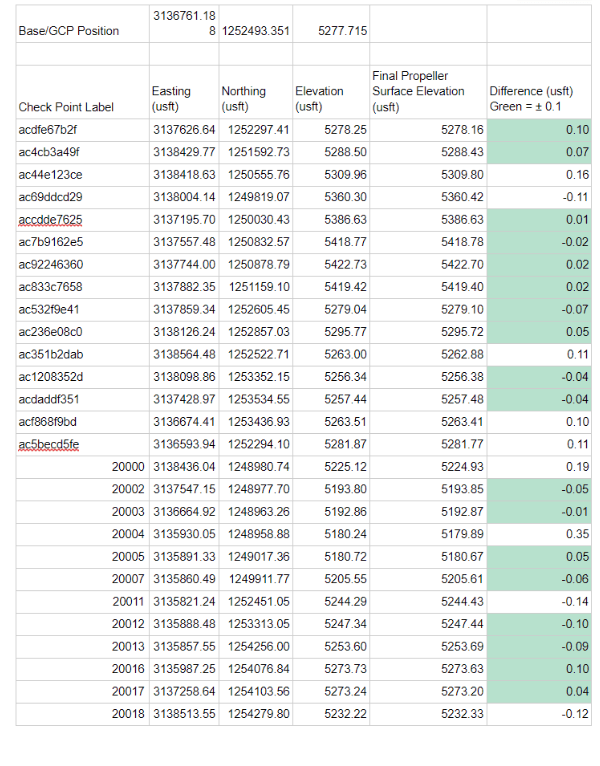
Task: Select check point number 20000 cell
Action: pyautogui.click(x=129, y=466)
